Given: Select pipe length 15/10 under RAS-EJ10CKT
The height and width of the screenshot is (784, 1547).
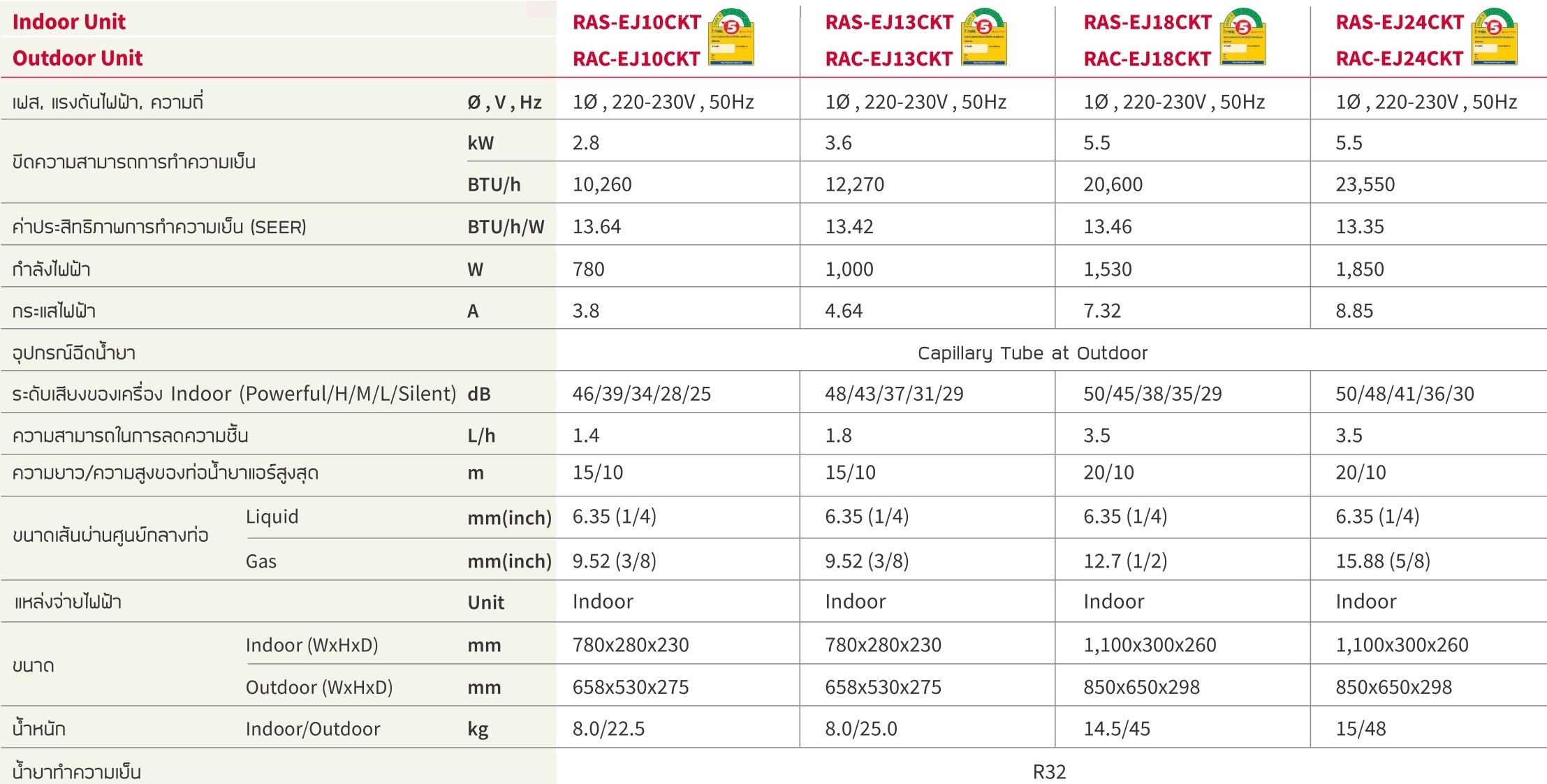Looking at the screenshot, I should (x=598, y=473).
